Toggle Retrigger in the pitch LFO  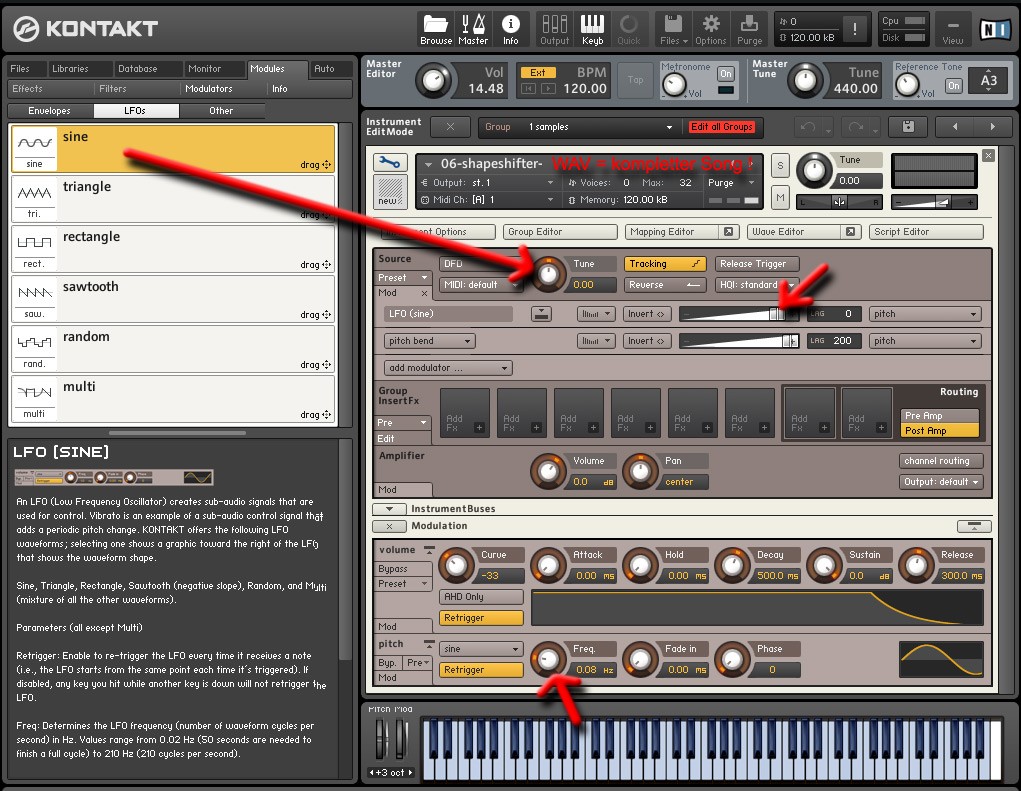click(482, 669)
